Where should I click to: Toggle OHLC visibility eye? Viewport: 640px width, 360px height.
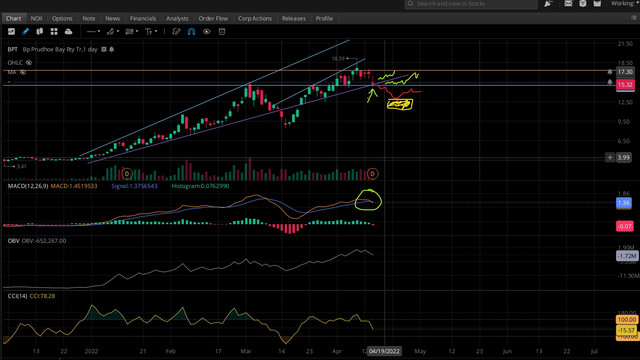[x=29, y=62]
